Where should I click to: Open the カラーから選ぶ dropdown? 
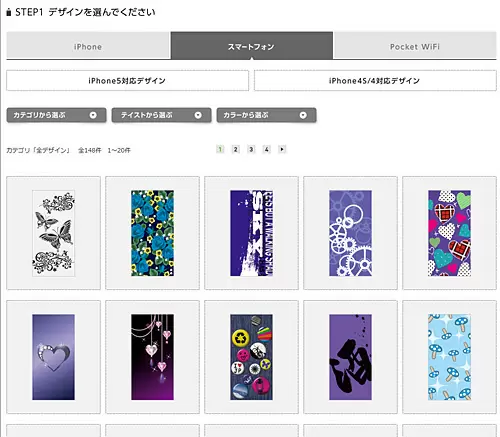[x=266, y=115]
